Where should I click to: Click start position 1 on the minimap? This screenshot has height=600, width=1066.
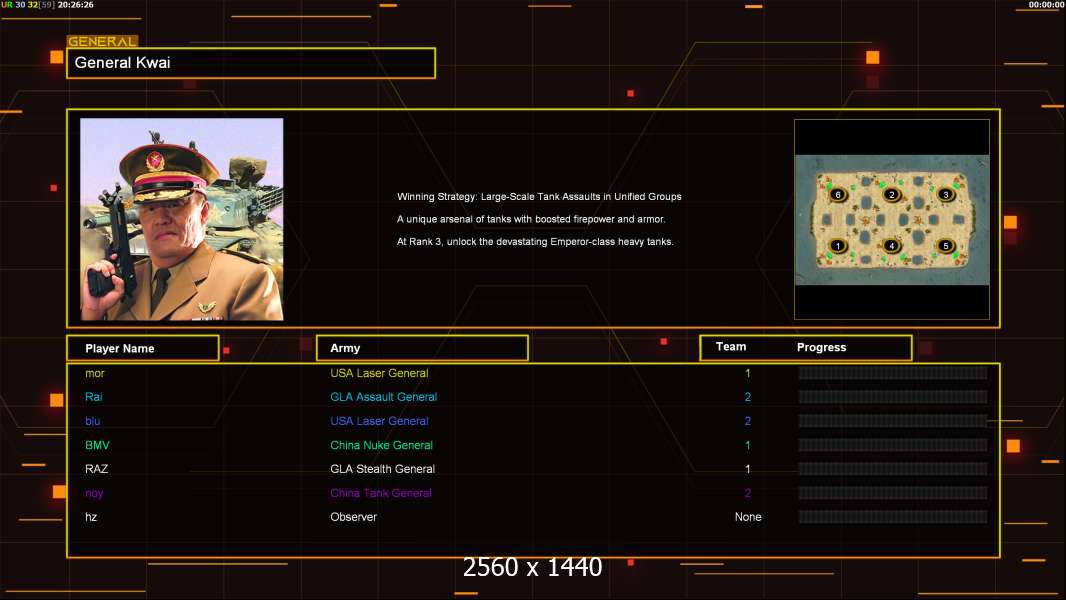839,246
